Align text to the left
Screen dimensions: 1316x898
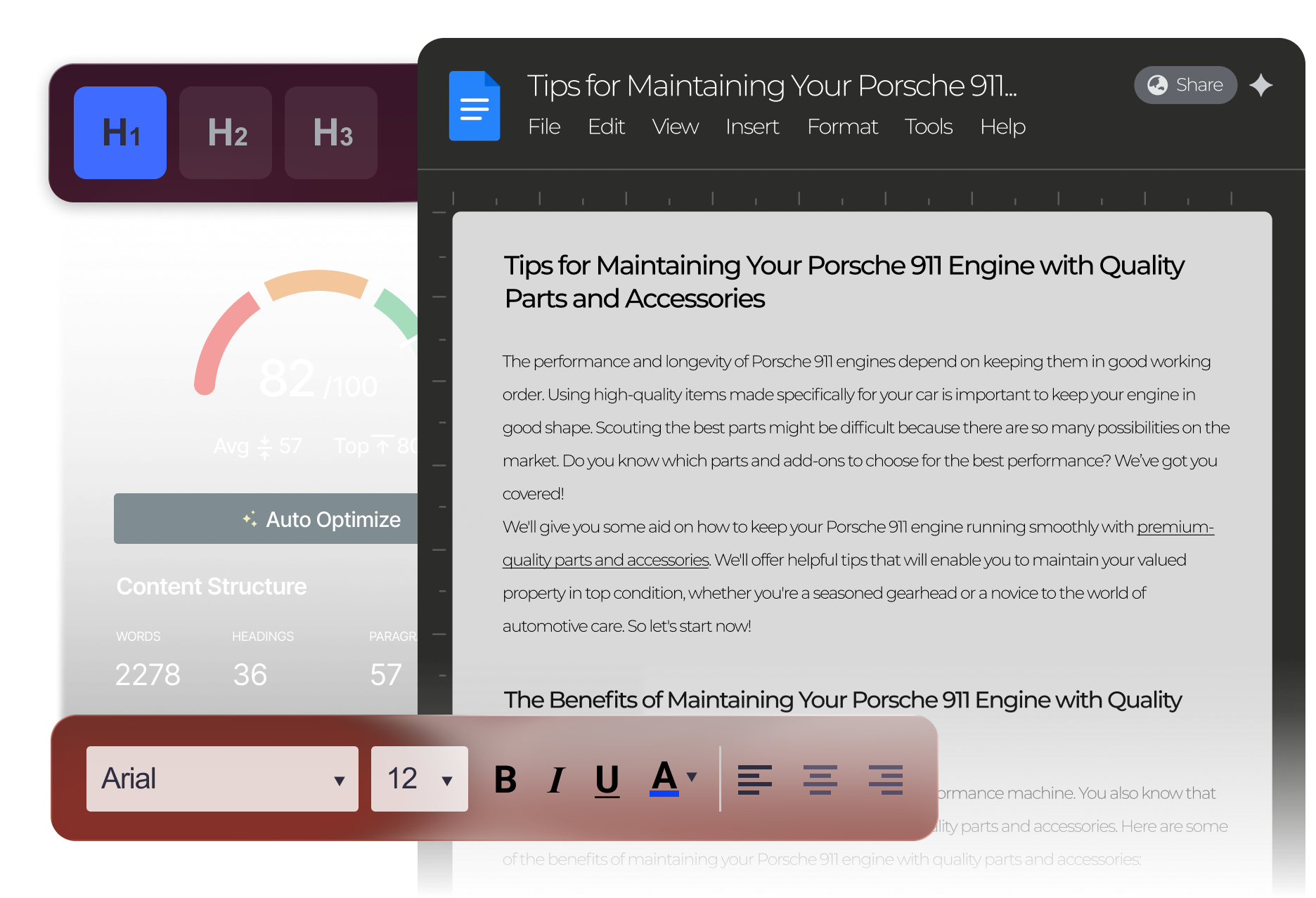pos(755,779)
